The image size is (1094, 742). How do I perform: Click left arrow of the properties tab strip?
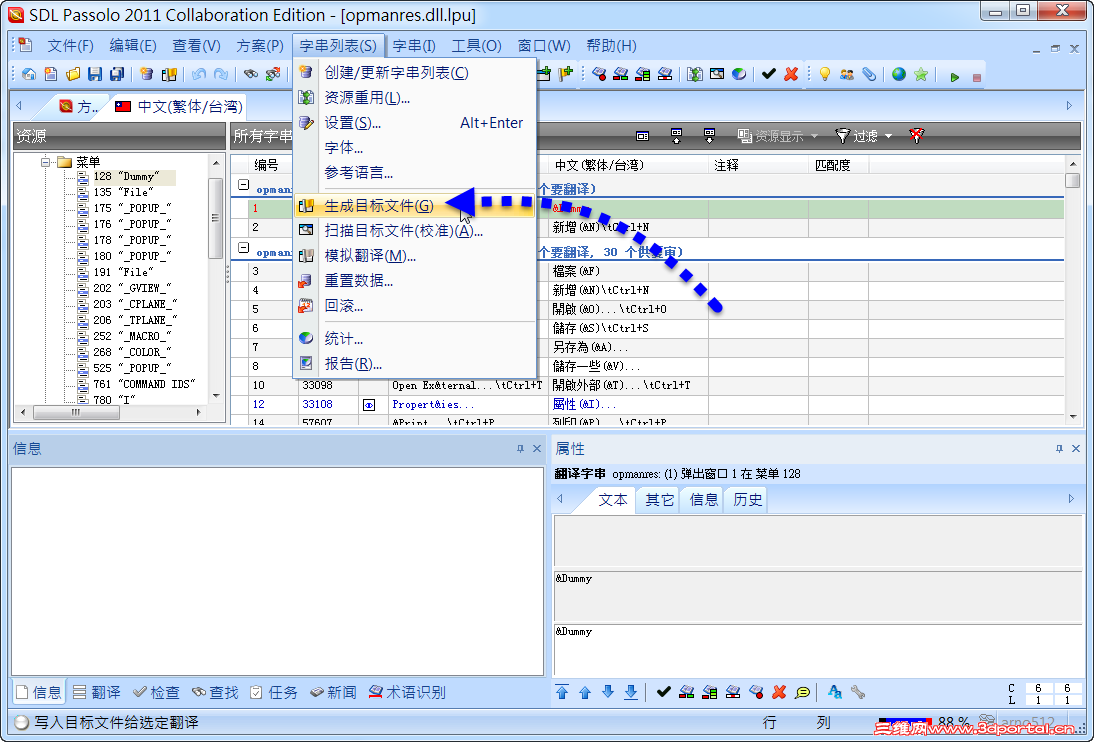(x=560, y=498)
